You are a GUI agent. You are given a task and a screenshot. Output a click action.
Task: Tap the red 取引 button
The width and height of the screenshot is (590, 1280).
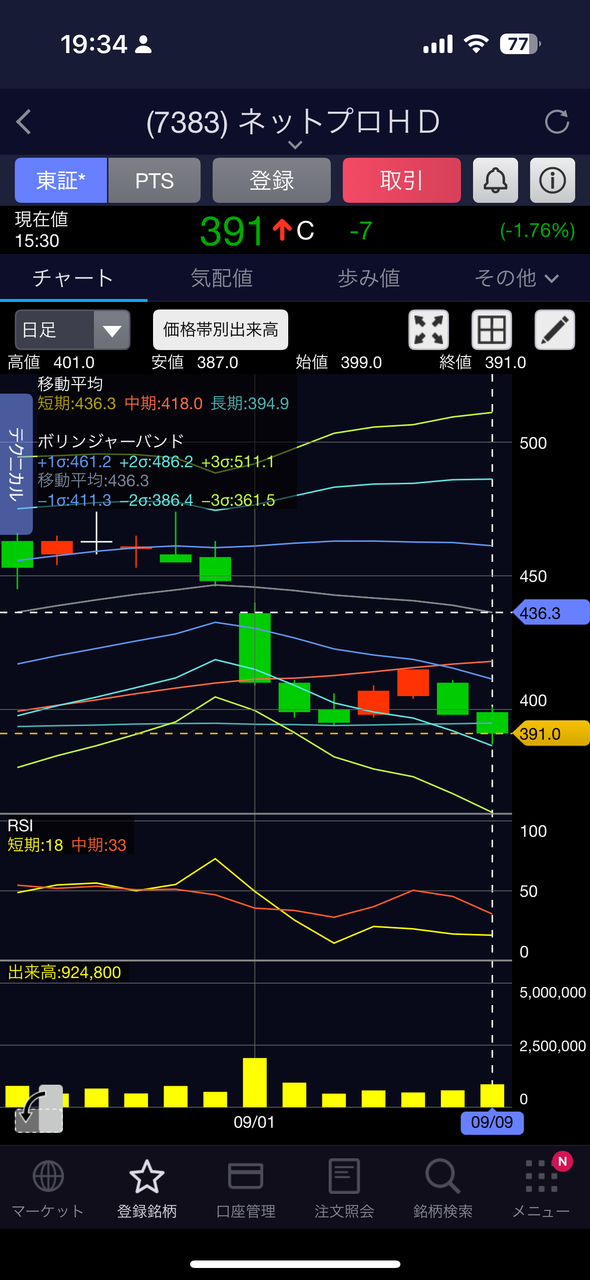[x=402, y=180]
